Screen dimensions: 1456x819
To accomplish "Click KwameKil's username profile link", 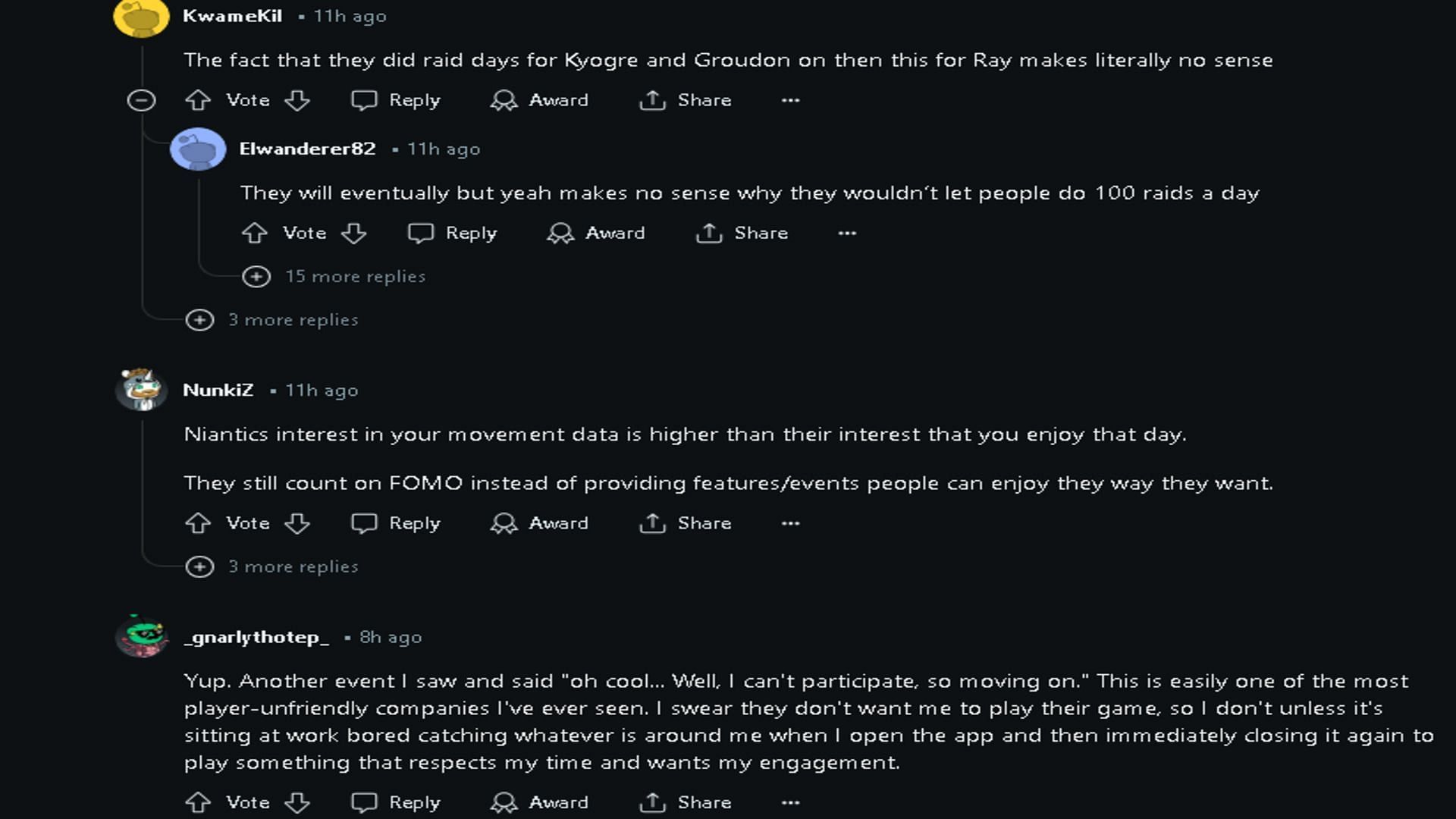I will pos(232,15).
